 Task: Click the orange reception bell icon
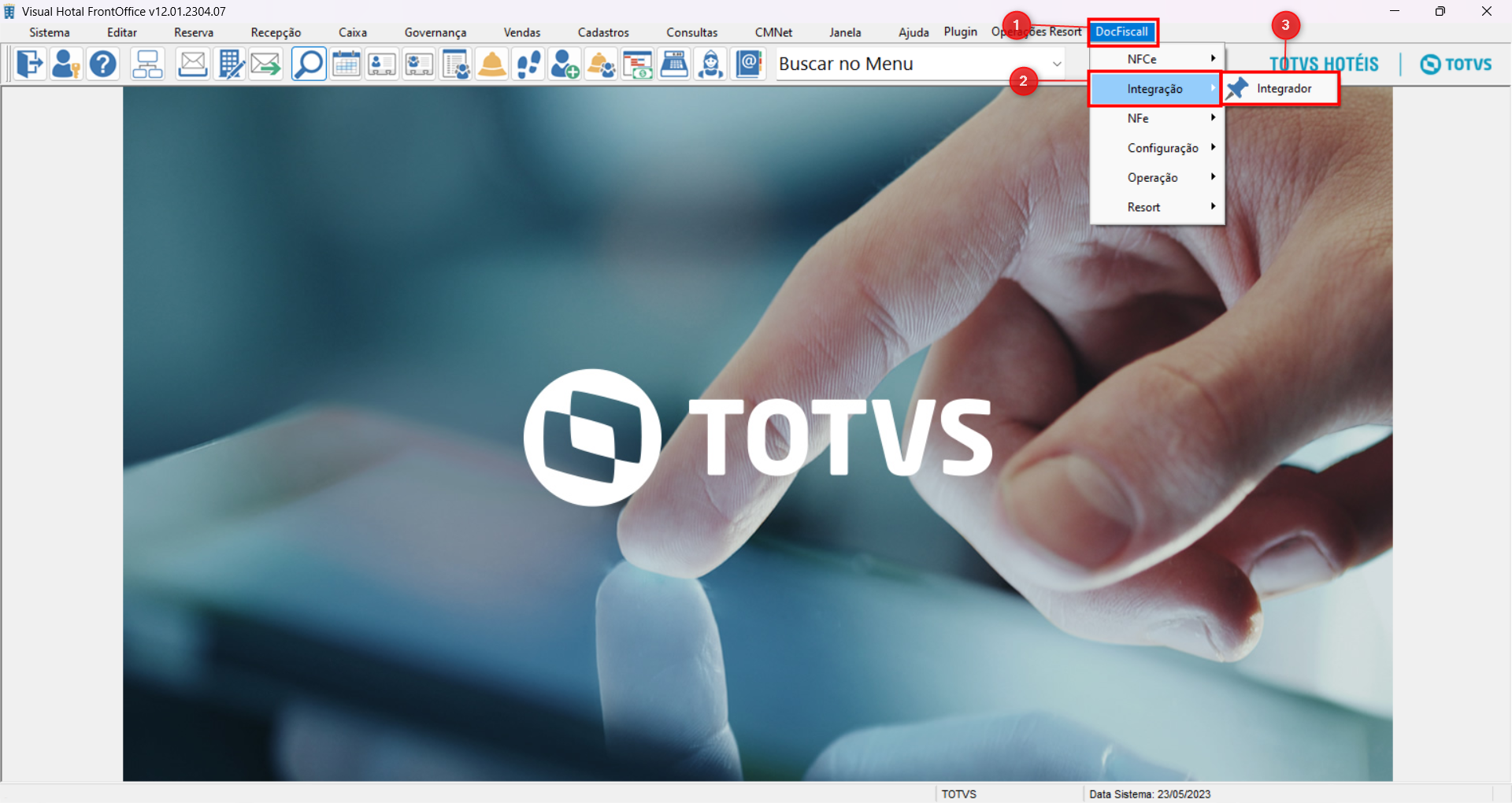[x=492, y=64]
